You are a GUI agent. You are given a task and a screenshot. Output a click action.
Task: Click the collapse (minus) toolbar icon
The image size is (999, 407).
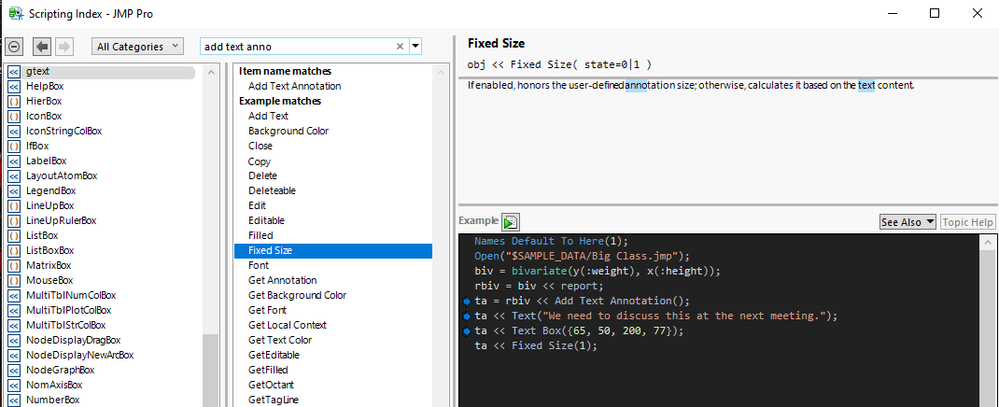pos(14,46)
